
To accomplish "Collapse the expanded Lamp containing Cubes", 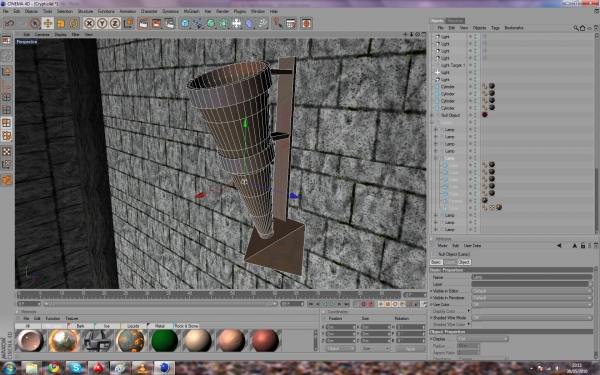I will (x=435, y=158).
